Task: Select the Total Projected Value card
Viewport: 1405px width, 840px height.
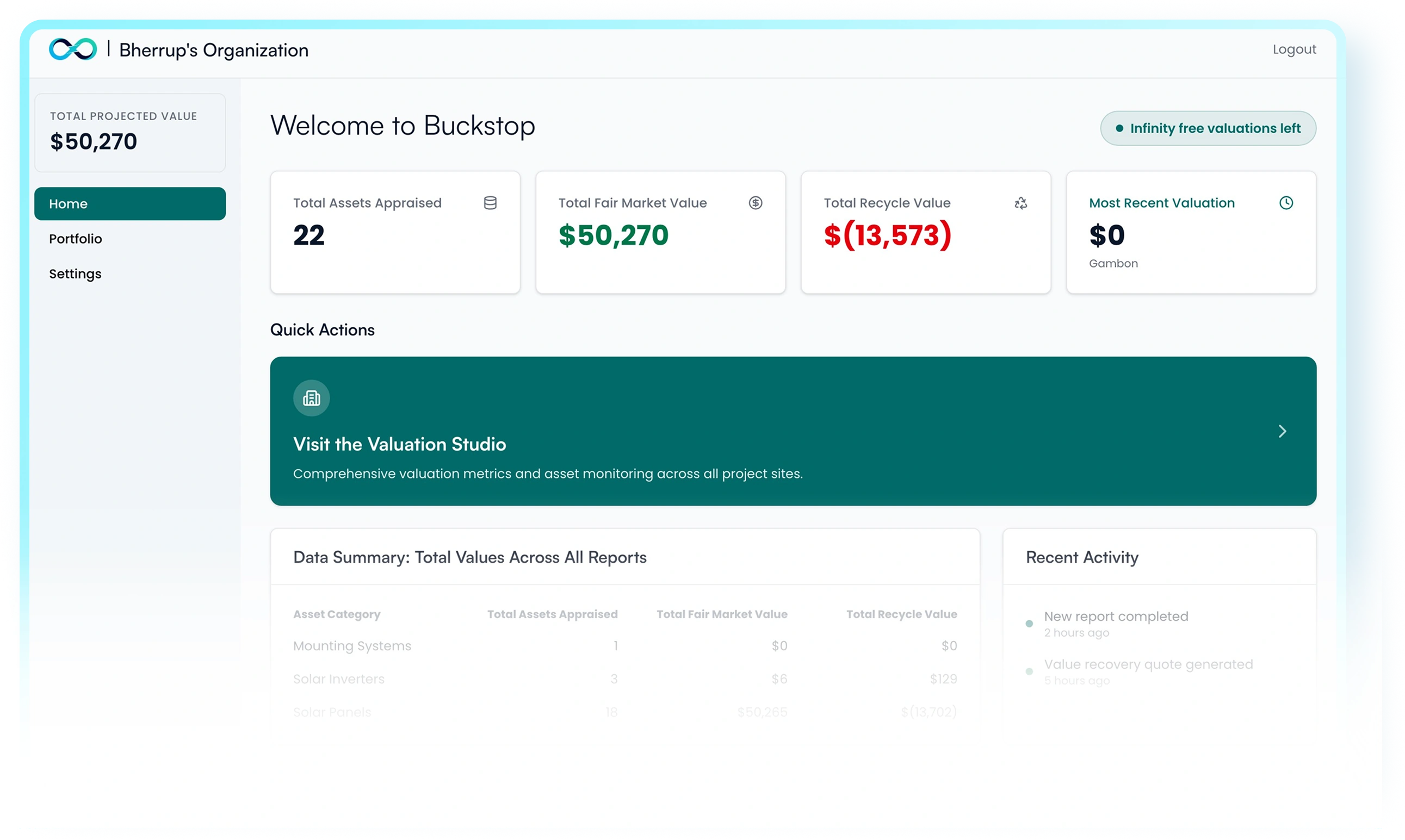Action: [x=129, y=133]
